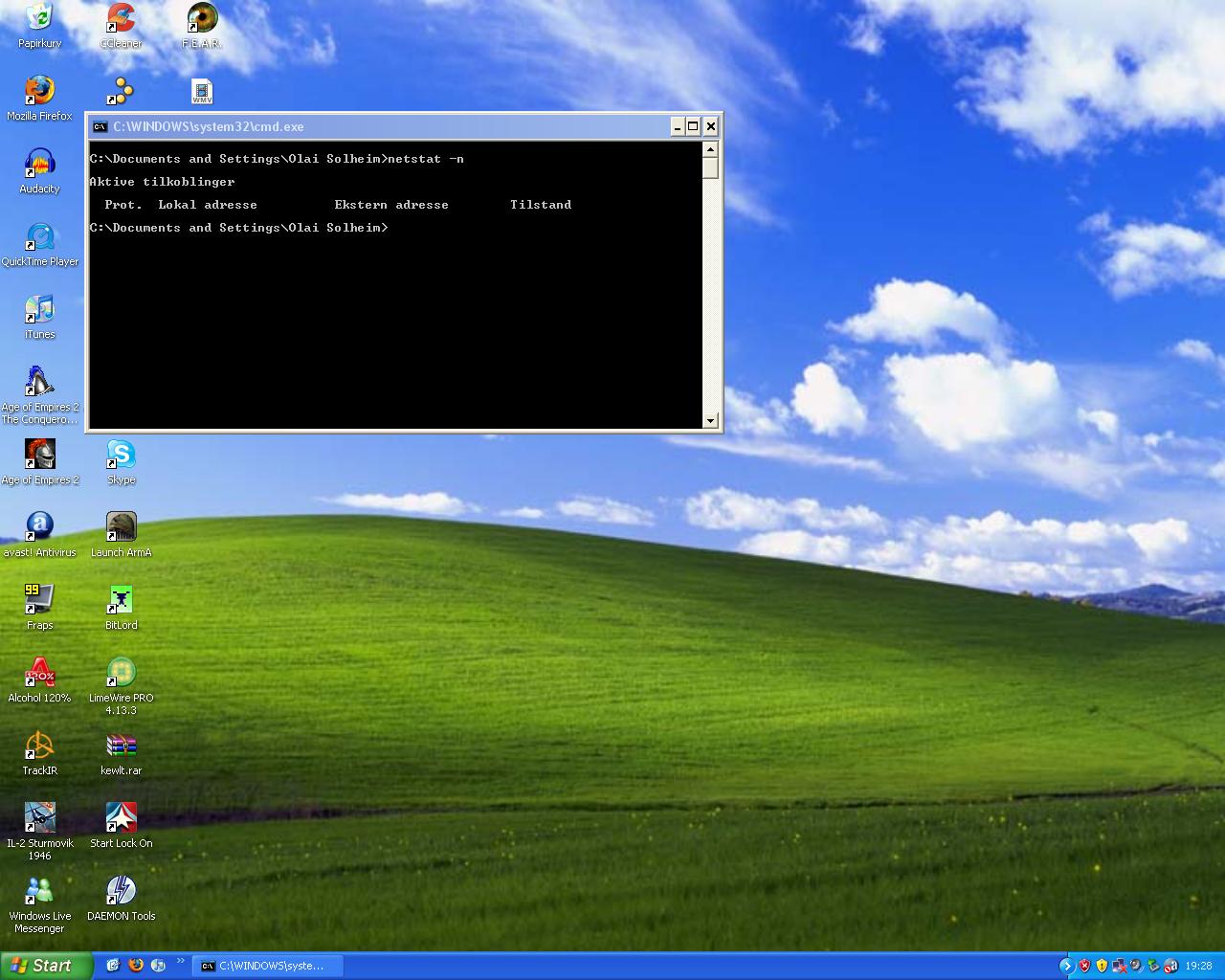1225x980 pixels.
Task: Click the disconnected network tray icon
Action: (1119, 966)
